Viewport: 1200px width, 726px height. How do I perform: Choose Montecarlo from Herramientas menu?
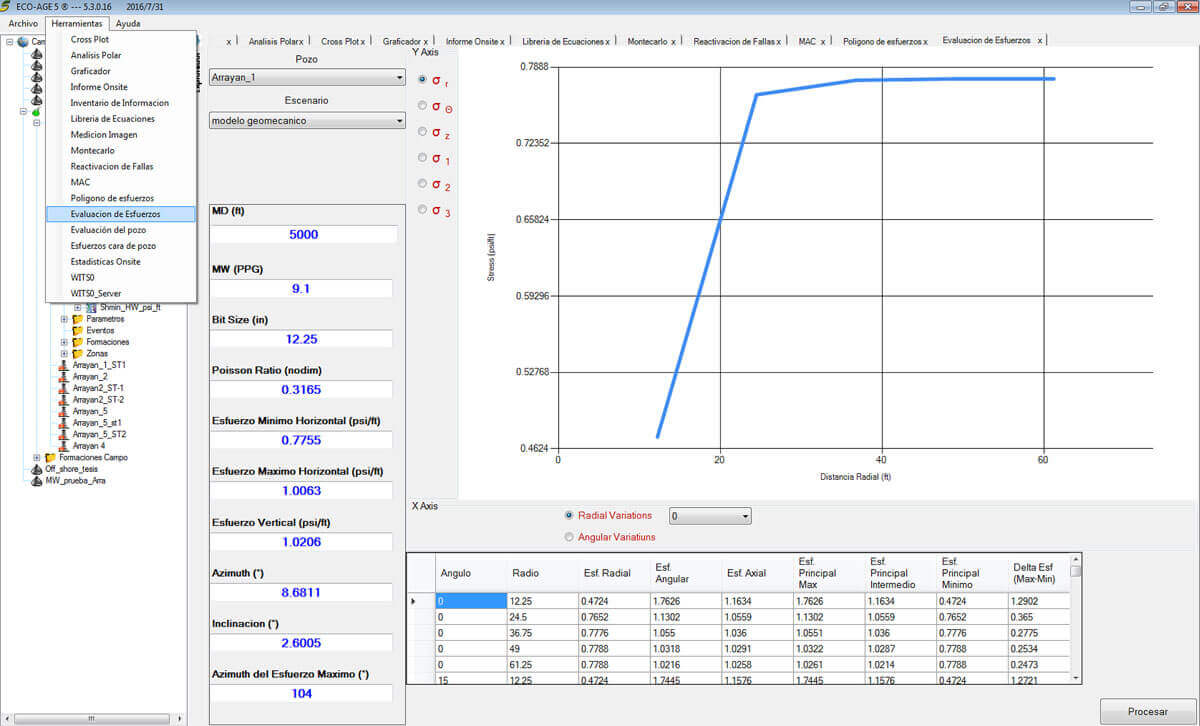(121, 150)
